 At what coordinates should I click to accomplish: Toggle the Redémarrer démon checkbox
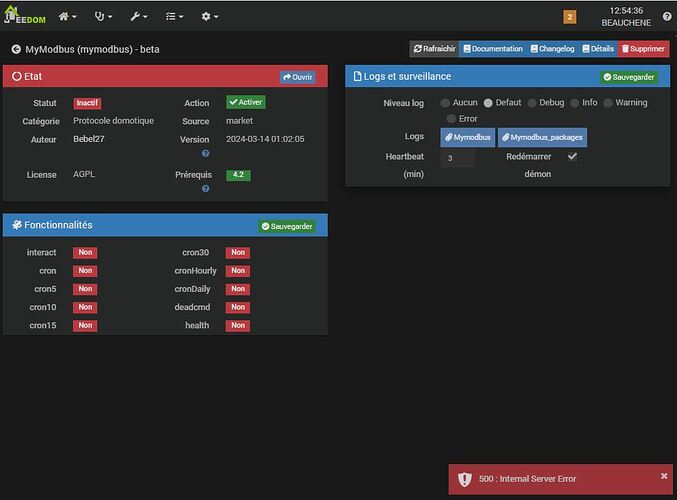[572, 157]
